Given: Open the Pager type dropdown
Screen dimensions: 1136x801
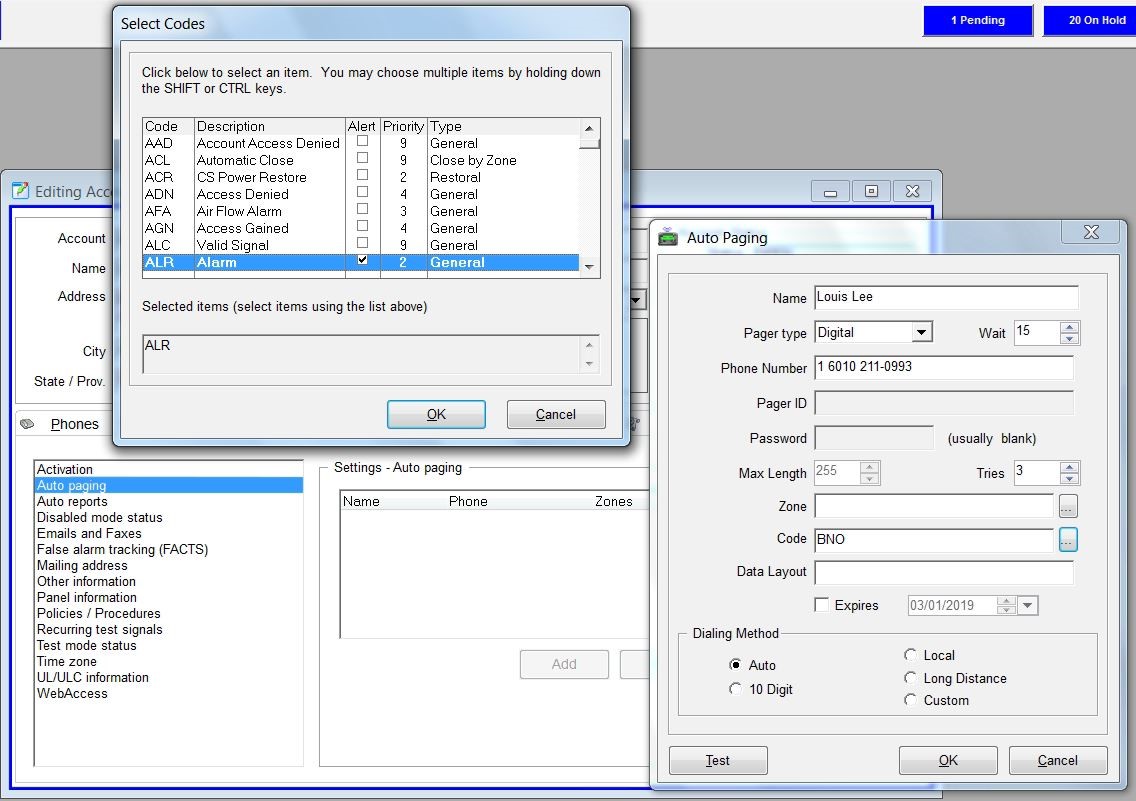Looking at the screenshot, I should (921, 332).
